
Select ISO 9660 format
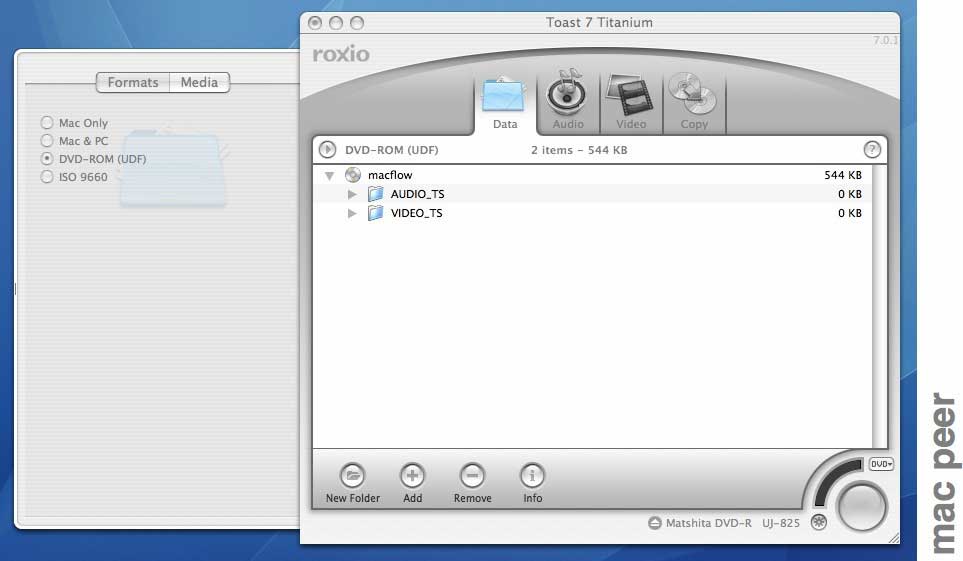click(x=47, y=177)
